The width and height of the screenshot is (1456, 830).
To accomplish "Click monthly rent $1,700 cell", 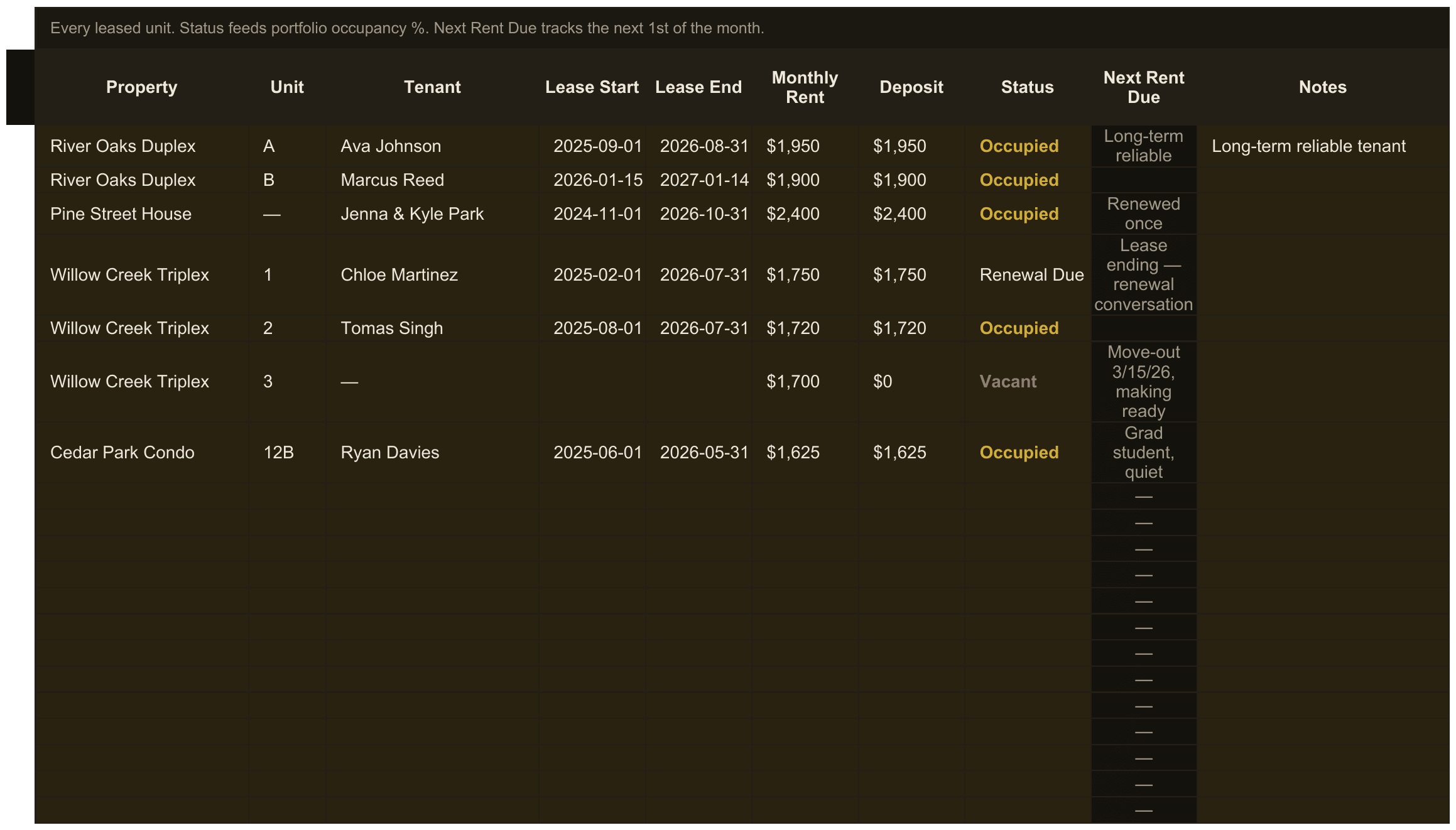I will click(x=805, y=382).
